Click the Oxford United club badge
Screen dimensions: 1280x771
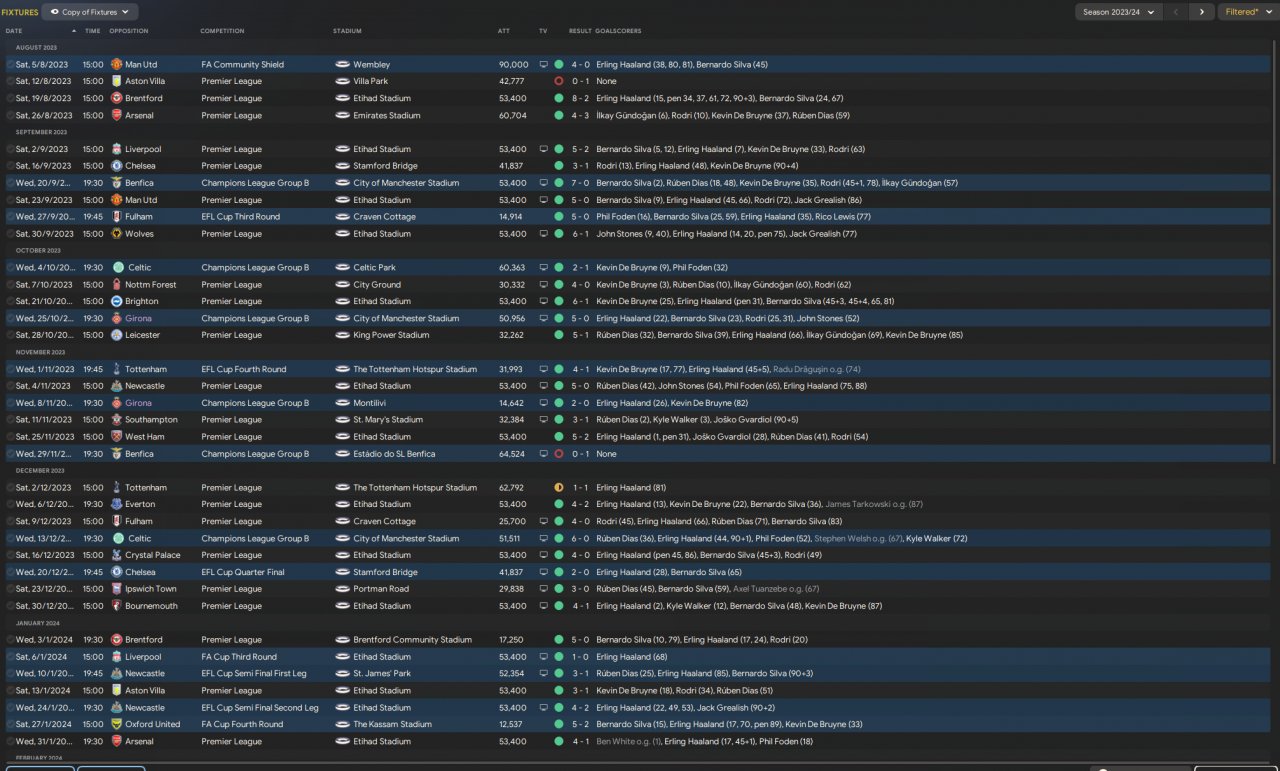point(117,724)
